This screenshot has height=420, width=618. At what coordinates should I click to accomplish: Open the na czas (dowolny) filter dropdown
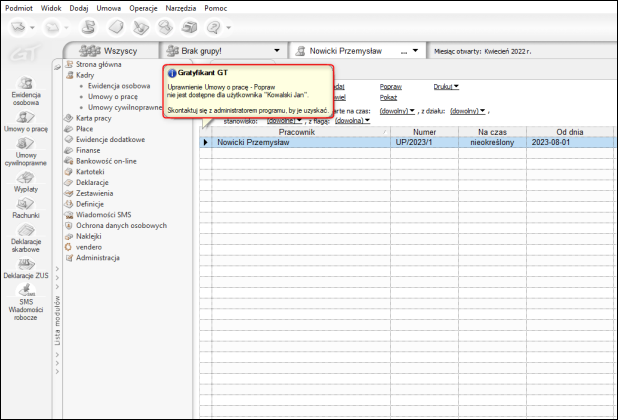(x=397, y=111)
